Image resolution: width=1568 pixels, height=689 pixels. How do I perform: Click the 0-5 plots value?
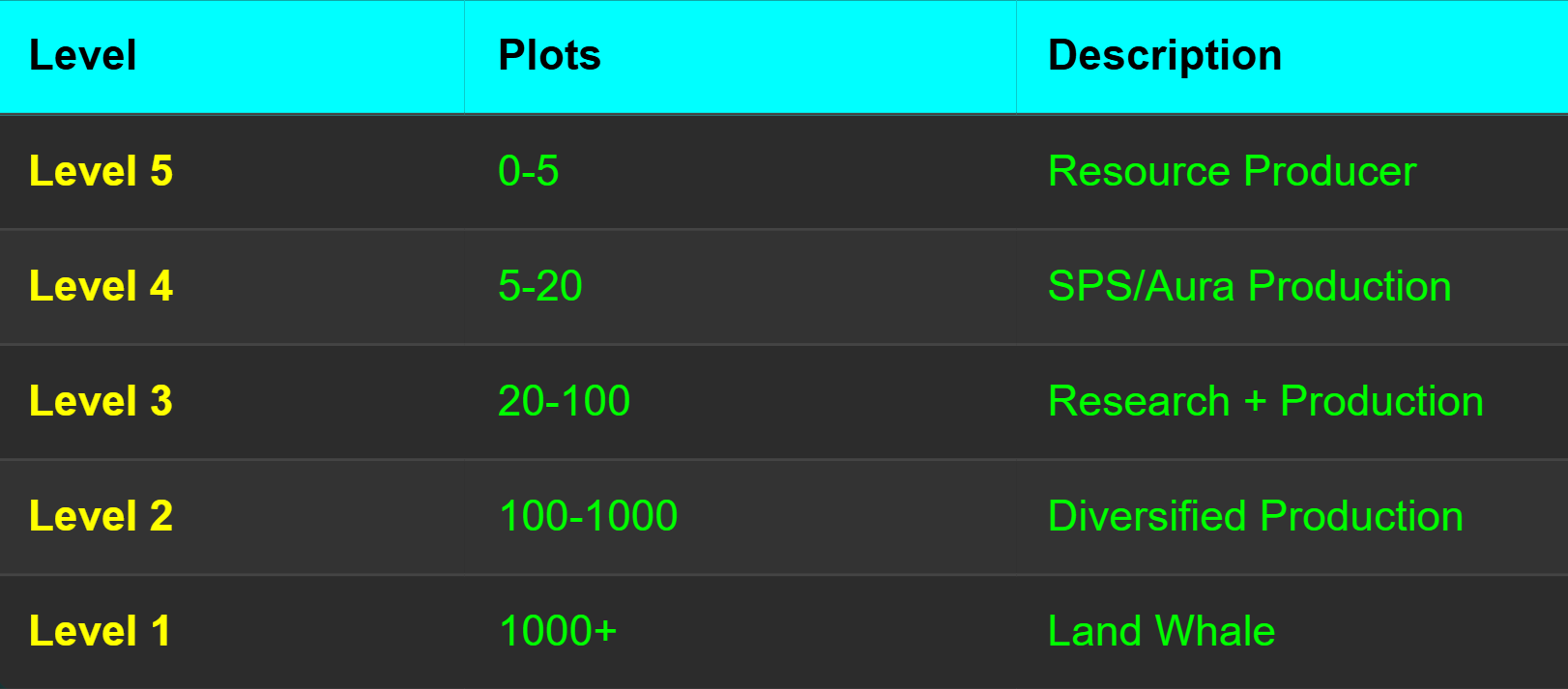(x=529, y=171)
